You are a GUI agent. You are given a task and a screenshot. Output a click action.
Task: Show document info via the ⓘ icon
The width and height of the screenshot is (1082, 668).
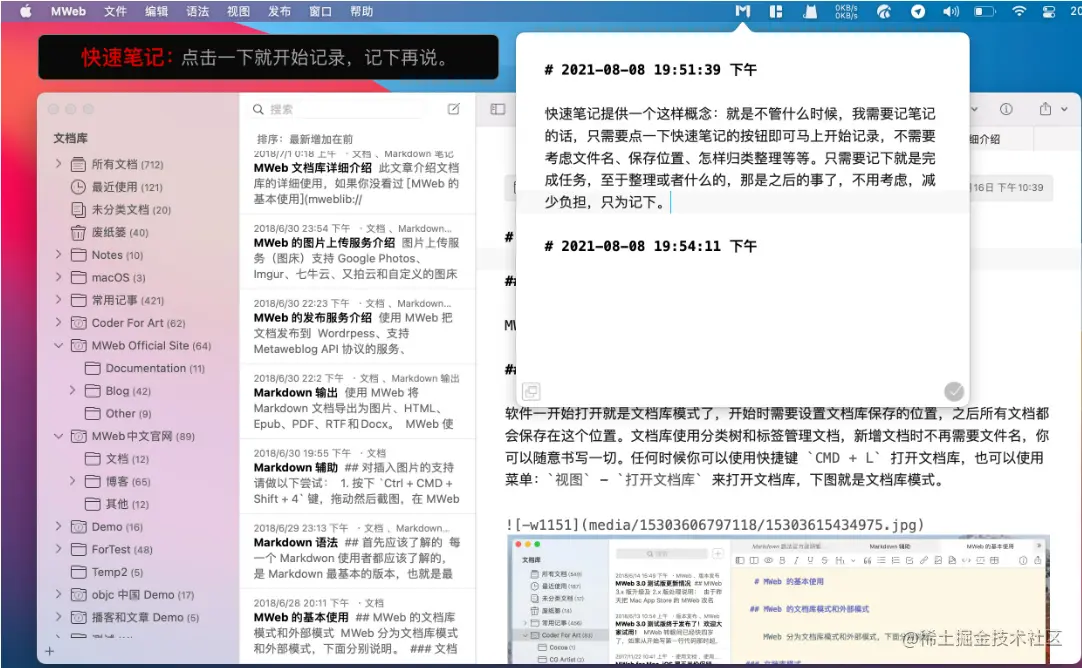coord(1006,108)
